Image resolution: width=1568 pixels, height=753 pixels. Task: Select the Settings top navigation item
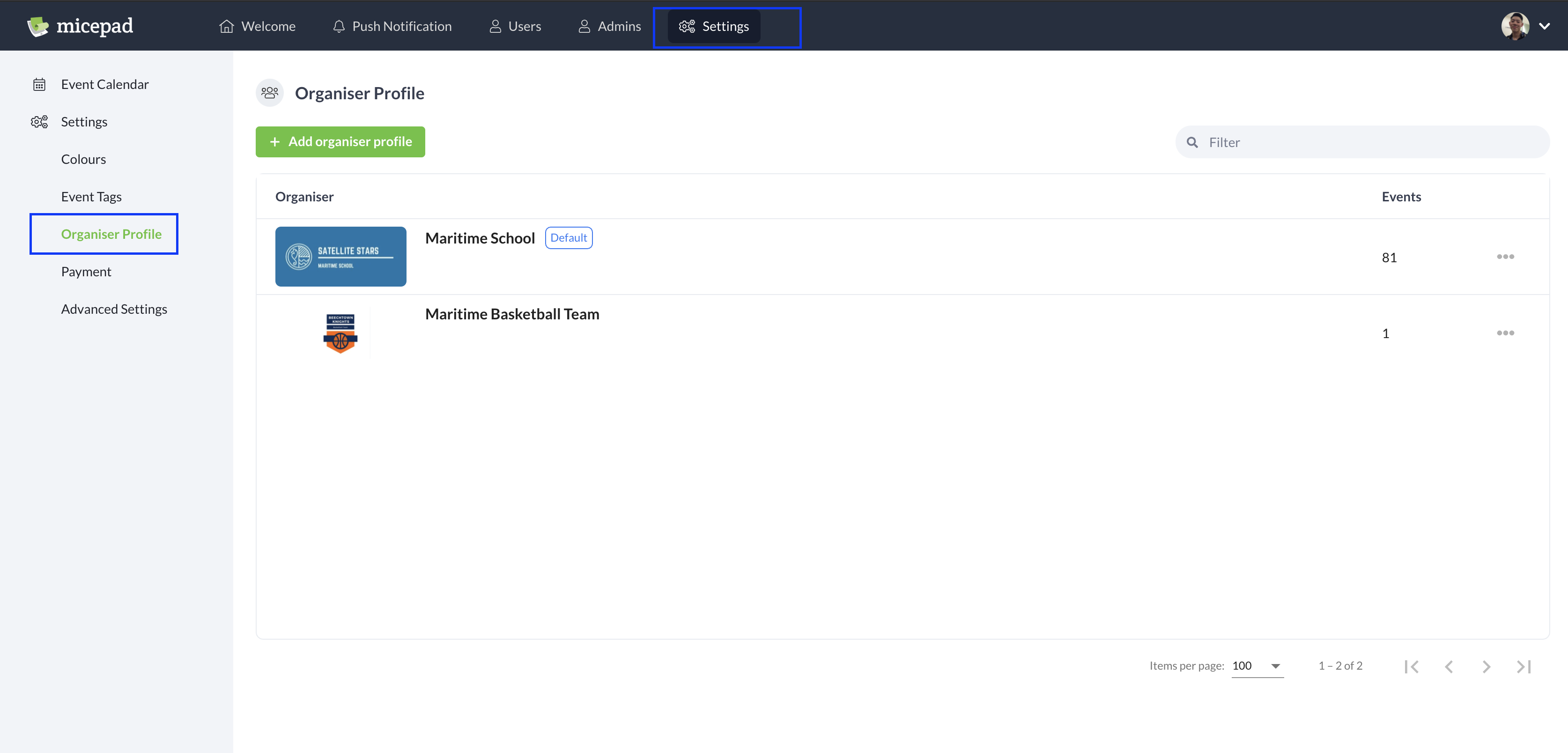714,26
